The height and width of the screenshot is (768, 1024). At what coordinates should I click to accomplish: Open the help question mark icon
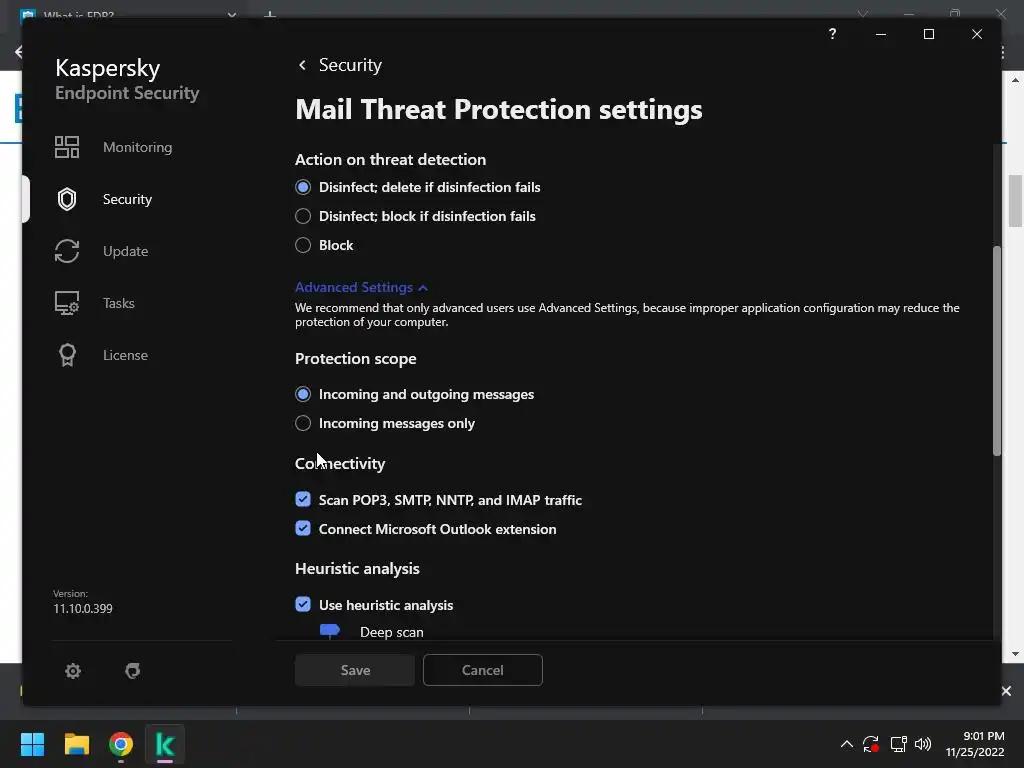[832, 34]
